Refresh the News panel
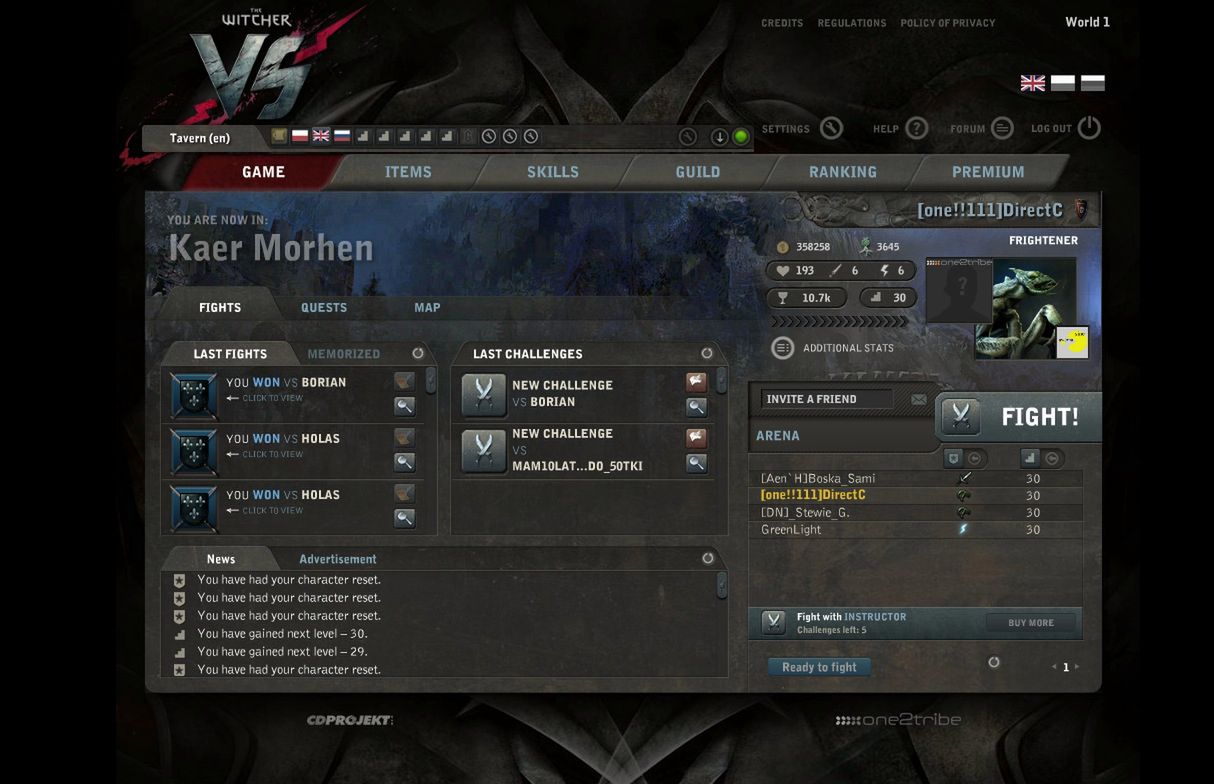This screenshot has width=1214, height=784. pos(708,558)
